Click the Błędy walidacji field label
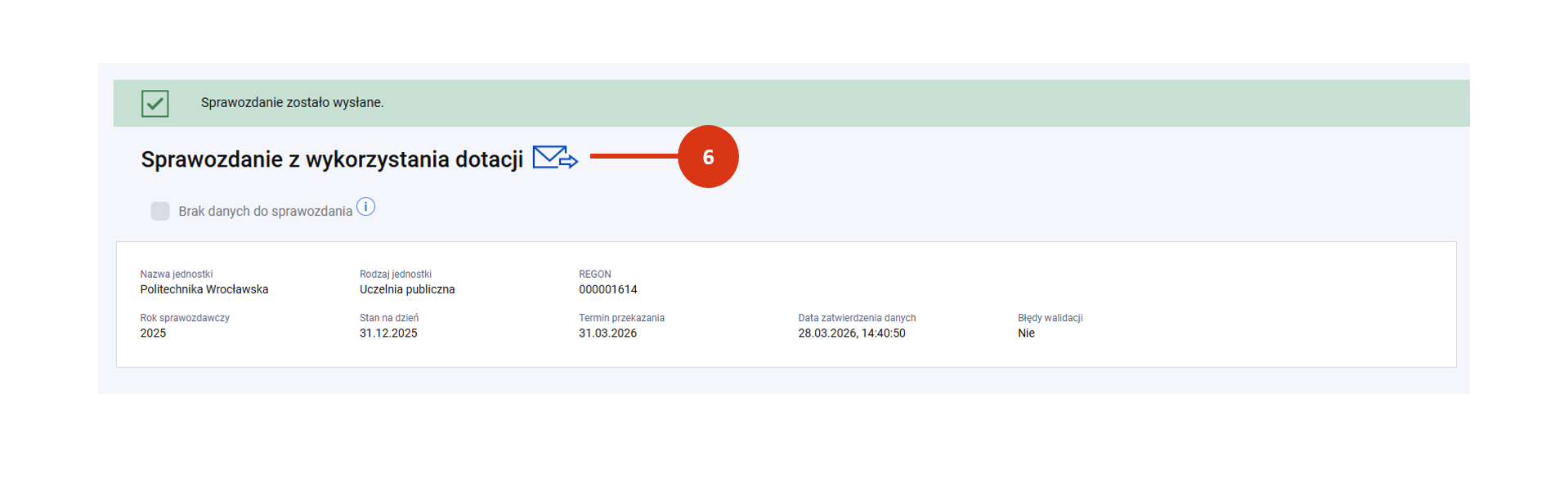The height and width of the screenshot is (492, 1568). point(1050,318)
